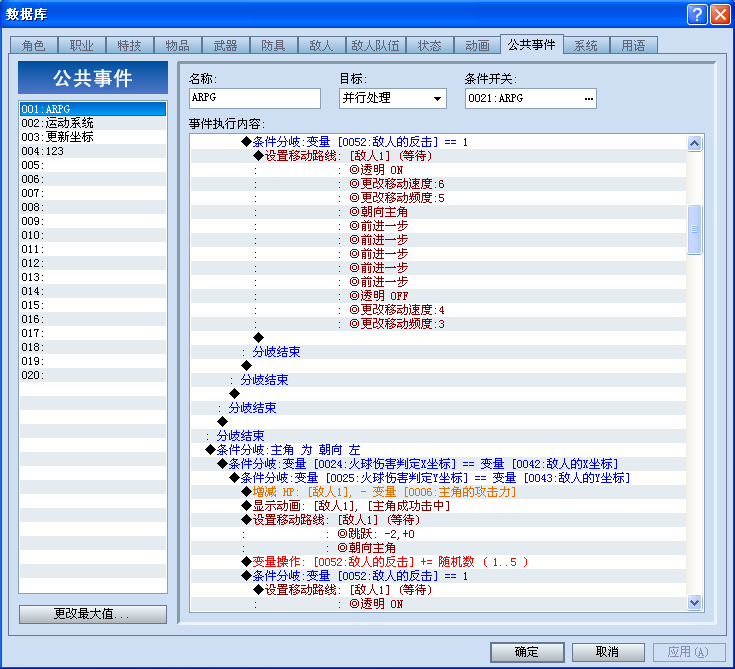Open the 状态 tab
The width and height of the screenshot is (735, 669).
429,45
